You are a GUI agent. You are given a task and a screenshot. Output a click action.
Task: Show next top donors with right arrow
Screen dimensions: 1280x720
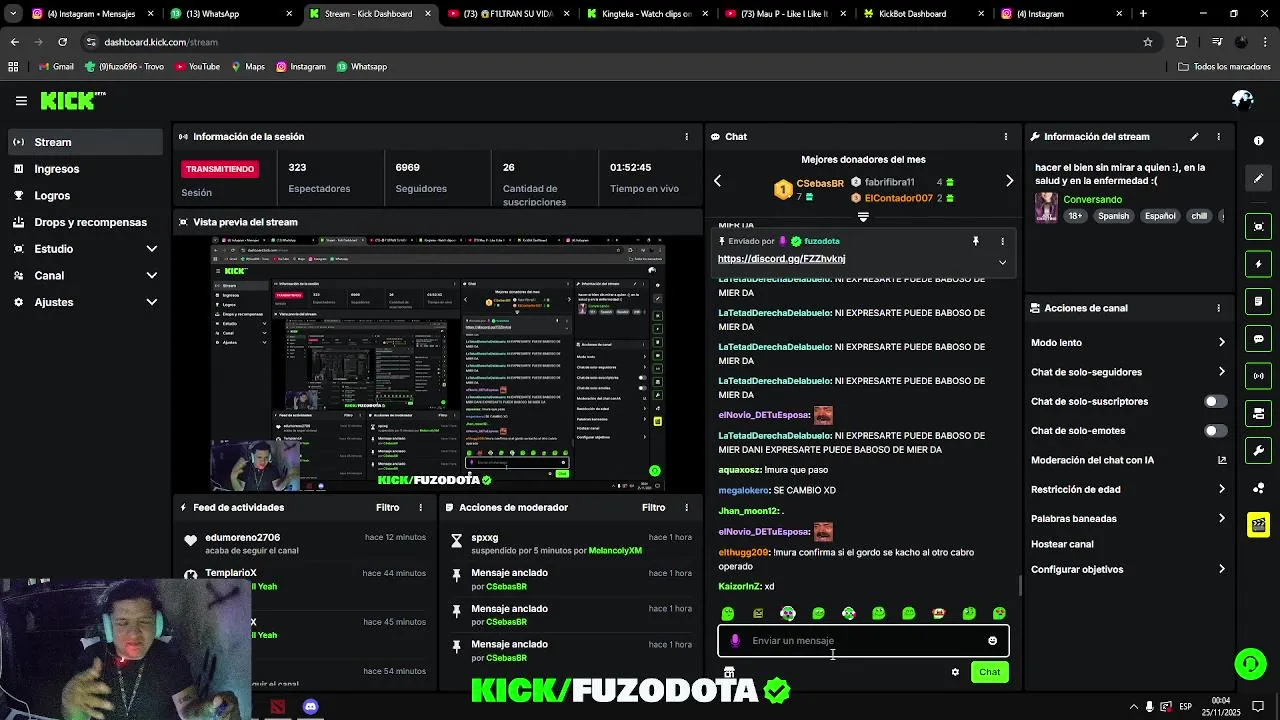coord(1009,181)
